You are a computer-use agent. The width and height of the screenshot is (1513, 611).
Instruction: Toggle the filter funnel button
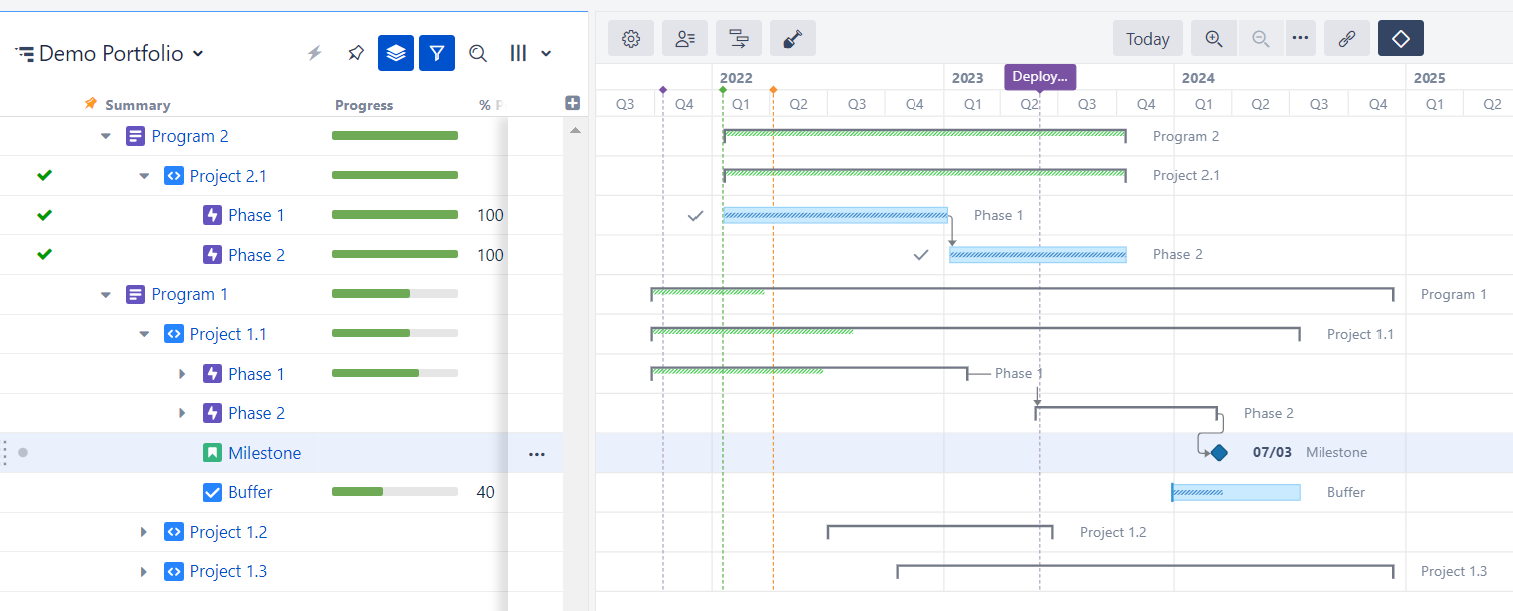click(x=437, y=53)
